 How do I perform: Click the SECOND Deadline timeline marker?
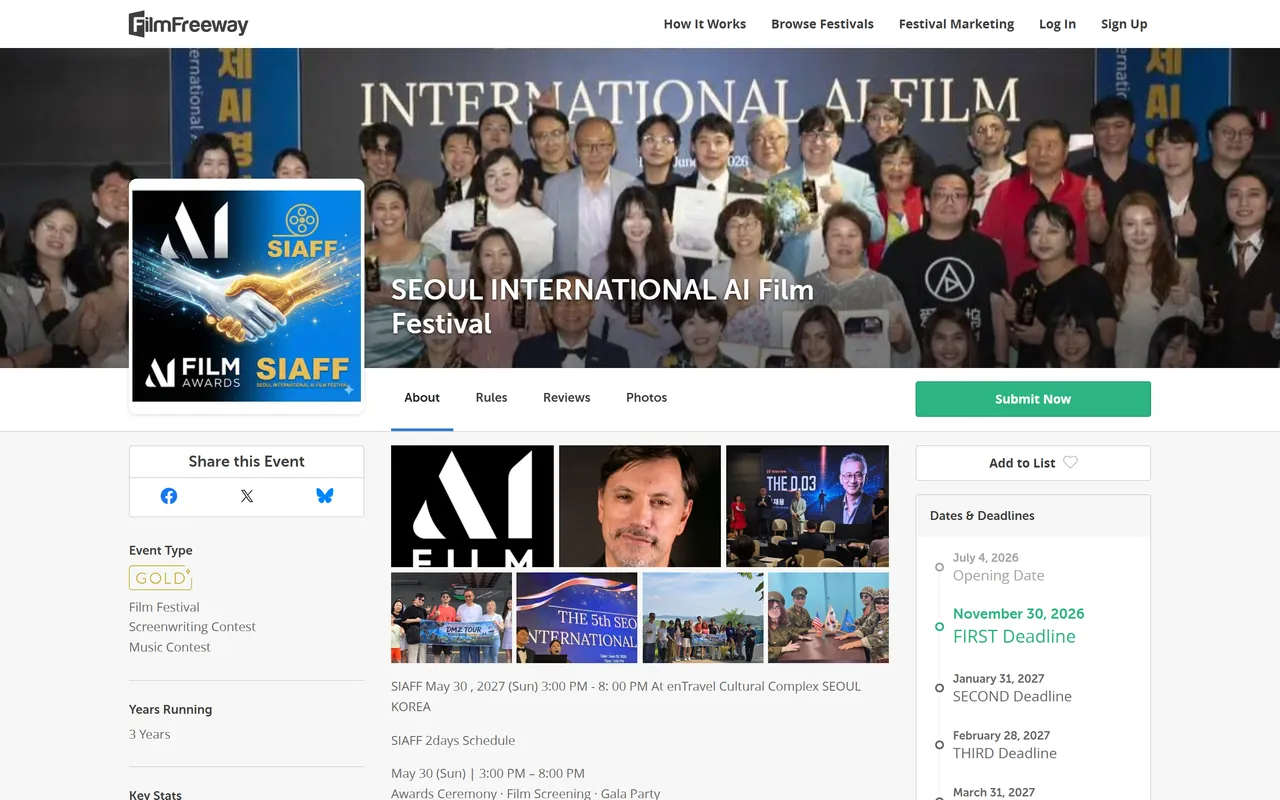pos(939,688)
